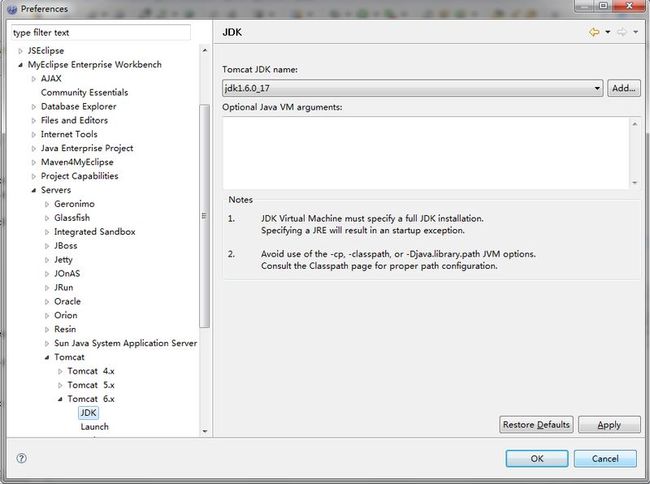Open the back history dropdown arrow

(608, 32)
